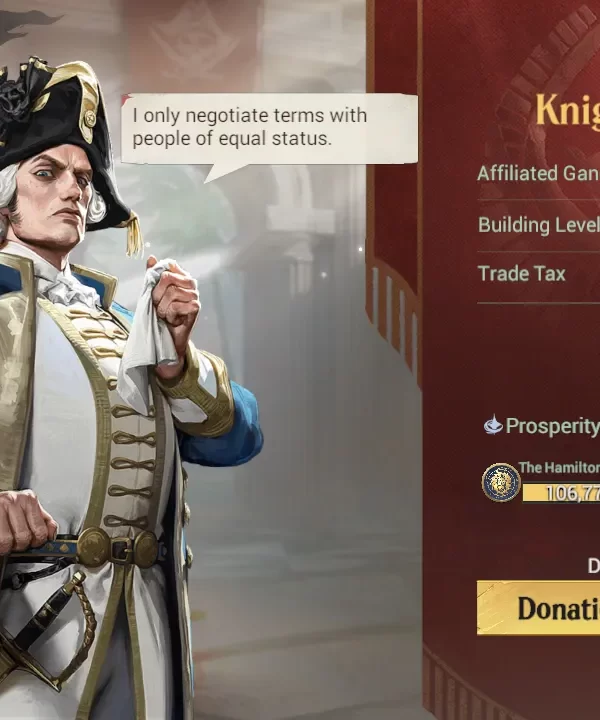Tap the golden belt buckle

tap(118, 547)
